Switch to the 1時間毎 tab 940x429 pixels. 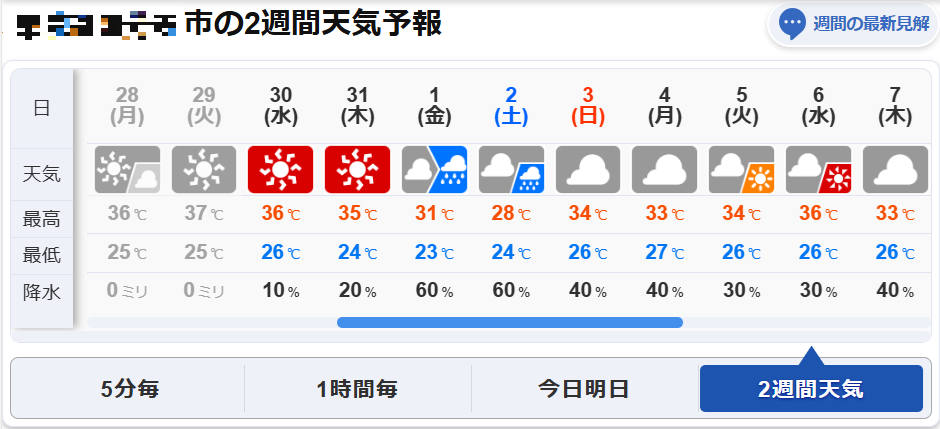pyautogui.click(x=357, y=389)
